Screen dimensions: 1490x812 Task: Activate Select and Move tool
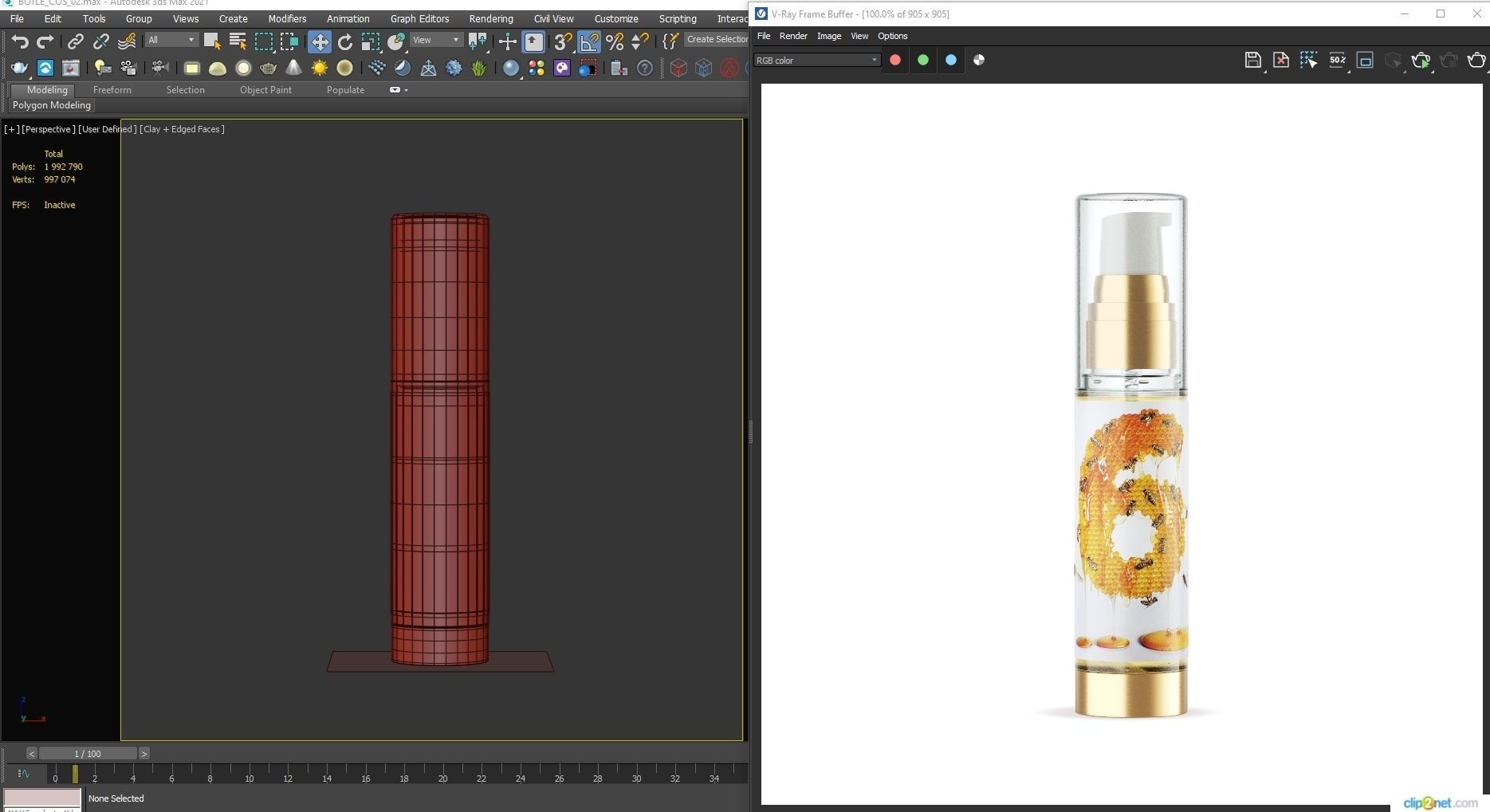tap(320, 41)
